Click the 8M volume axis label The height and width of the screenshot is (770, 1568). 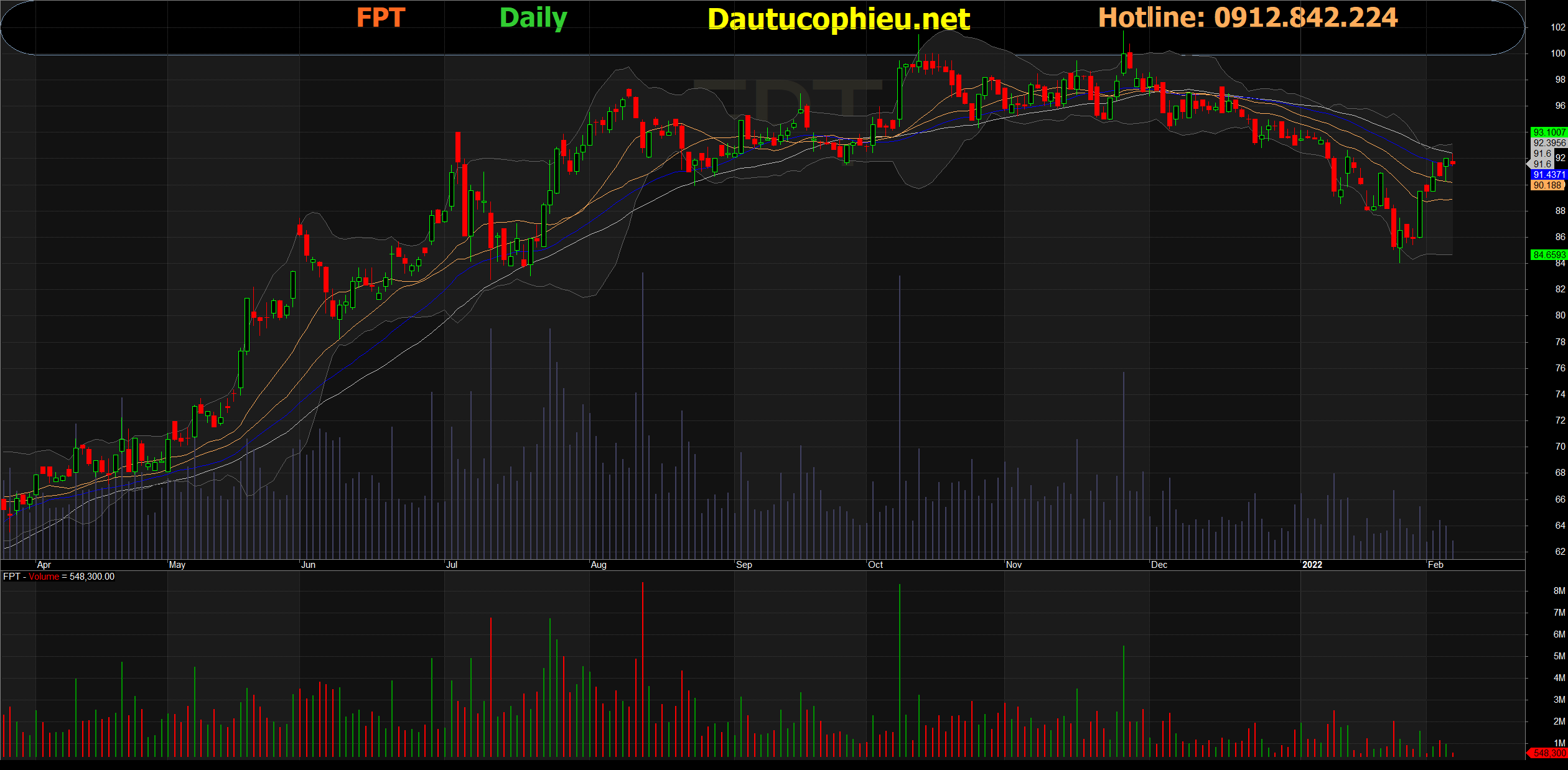1559,591
